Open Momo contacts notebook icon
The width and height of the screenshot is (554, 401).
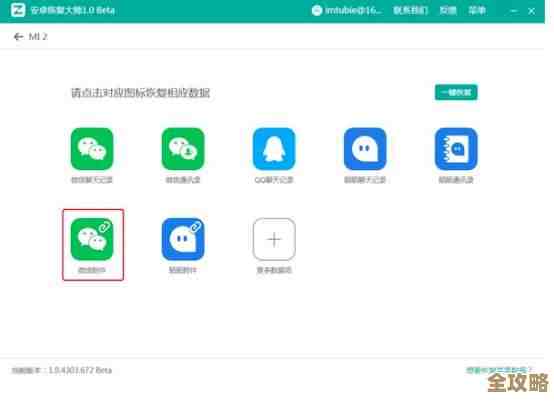(x=456, y=149)
